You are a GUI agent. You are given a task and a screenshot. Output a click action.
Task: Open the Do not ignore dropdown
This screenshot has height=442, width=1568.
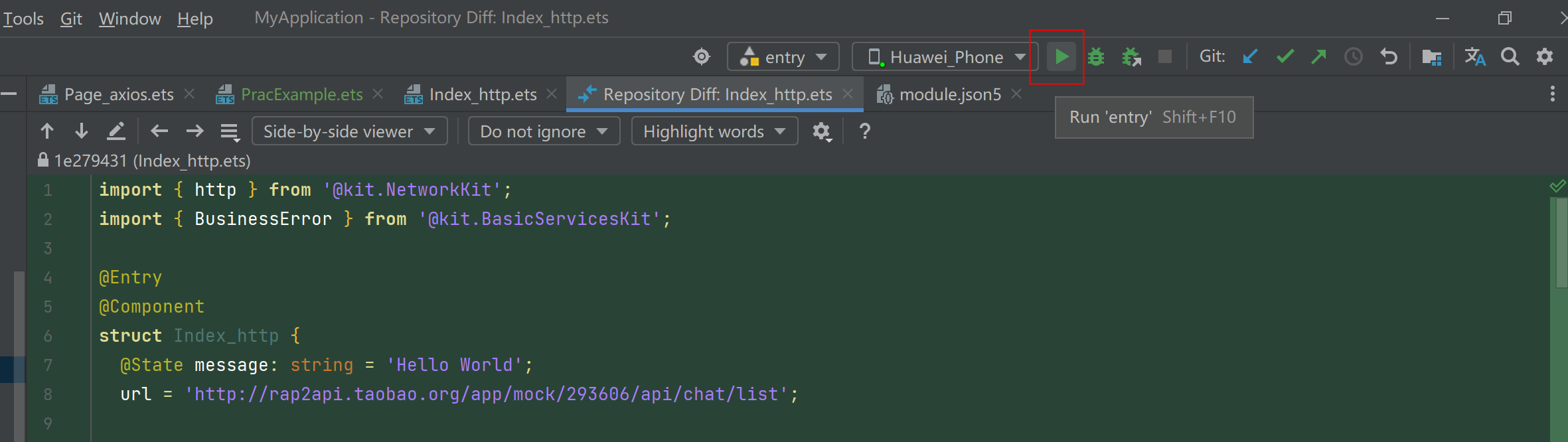[x=544, y=131]
